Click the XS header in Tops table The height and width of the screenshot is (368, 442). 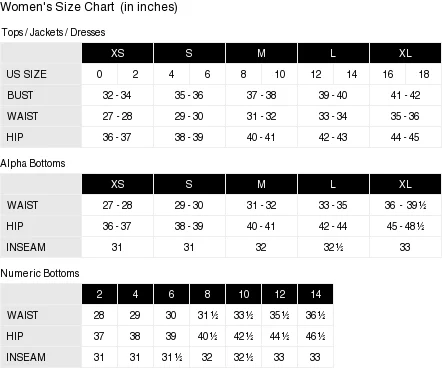[x=117, y=53]
